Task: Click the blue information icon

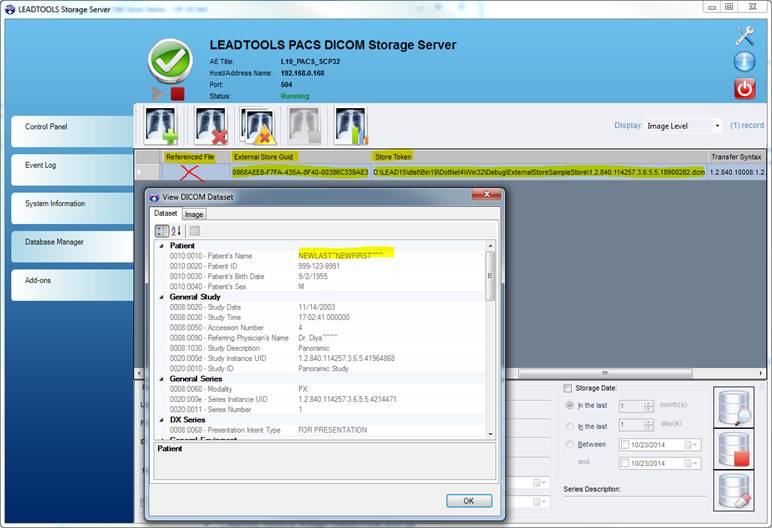Action: (x=744, y=62)
